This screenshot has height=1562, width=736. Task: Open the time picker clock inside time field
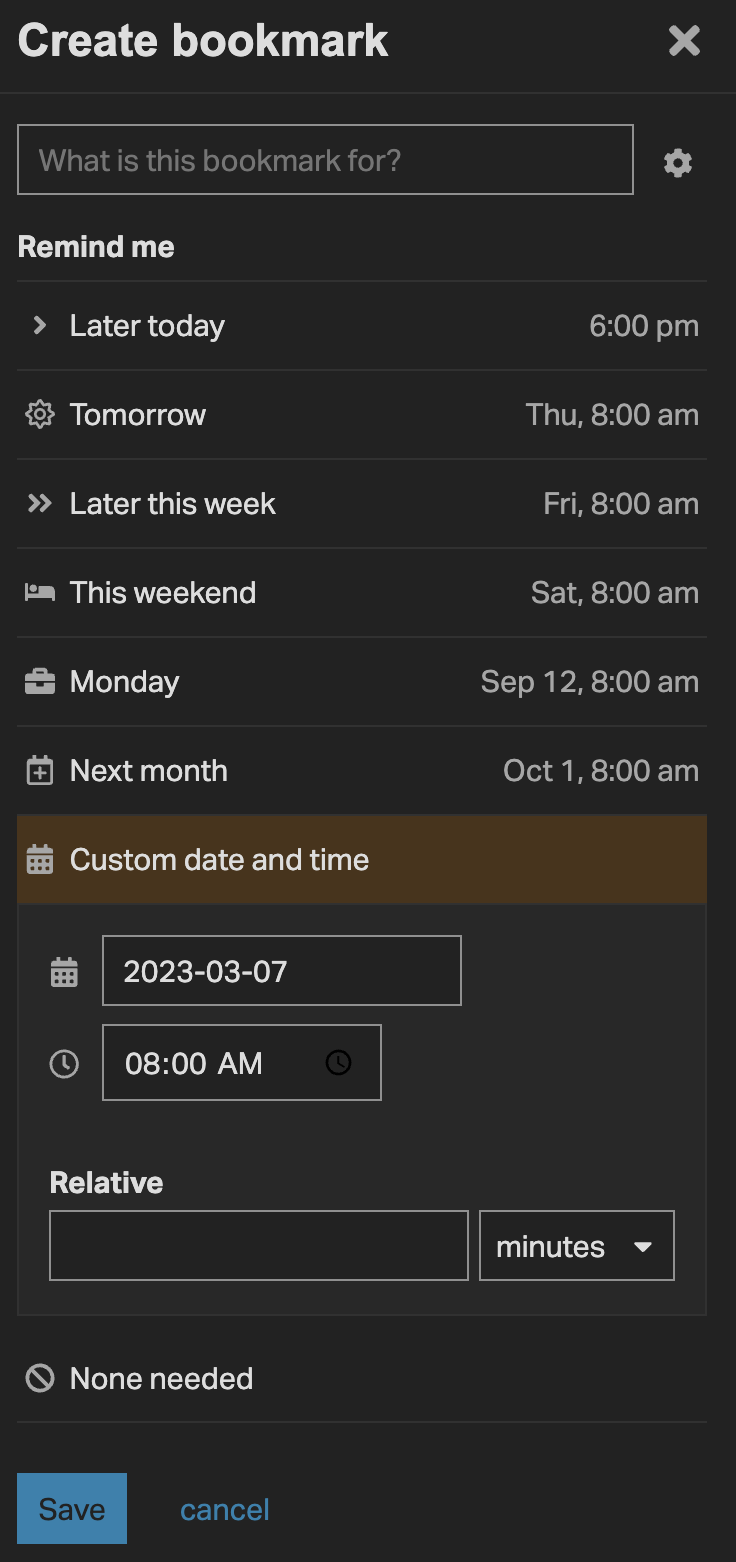pyautogui.click(x=339, y=1062)
